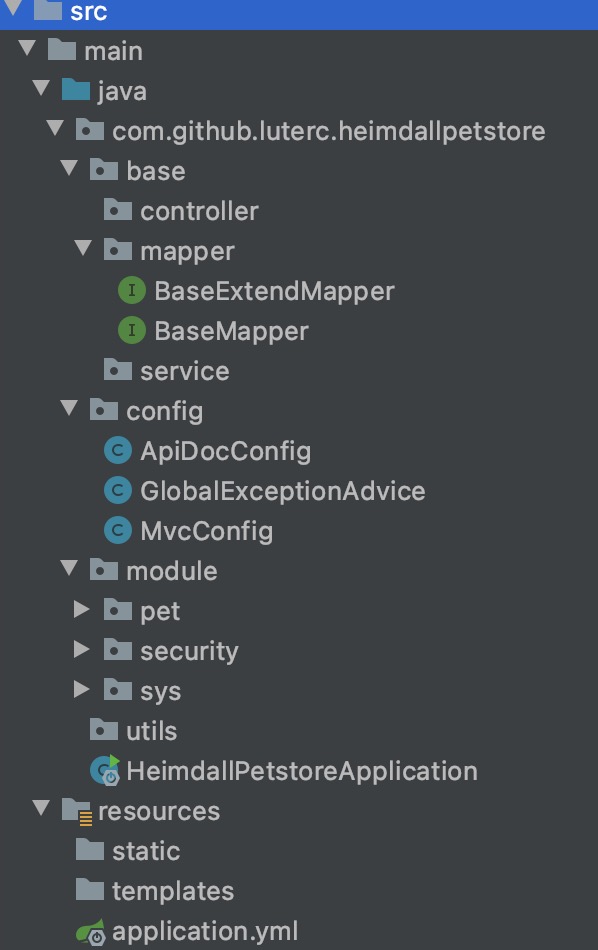Viewport: 598px width, 950px height.
Task: Click the blue java source folder icon
Action: 76,90
